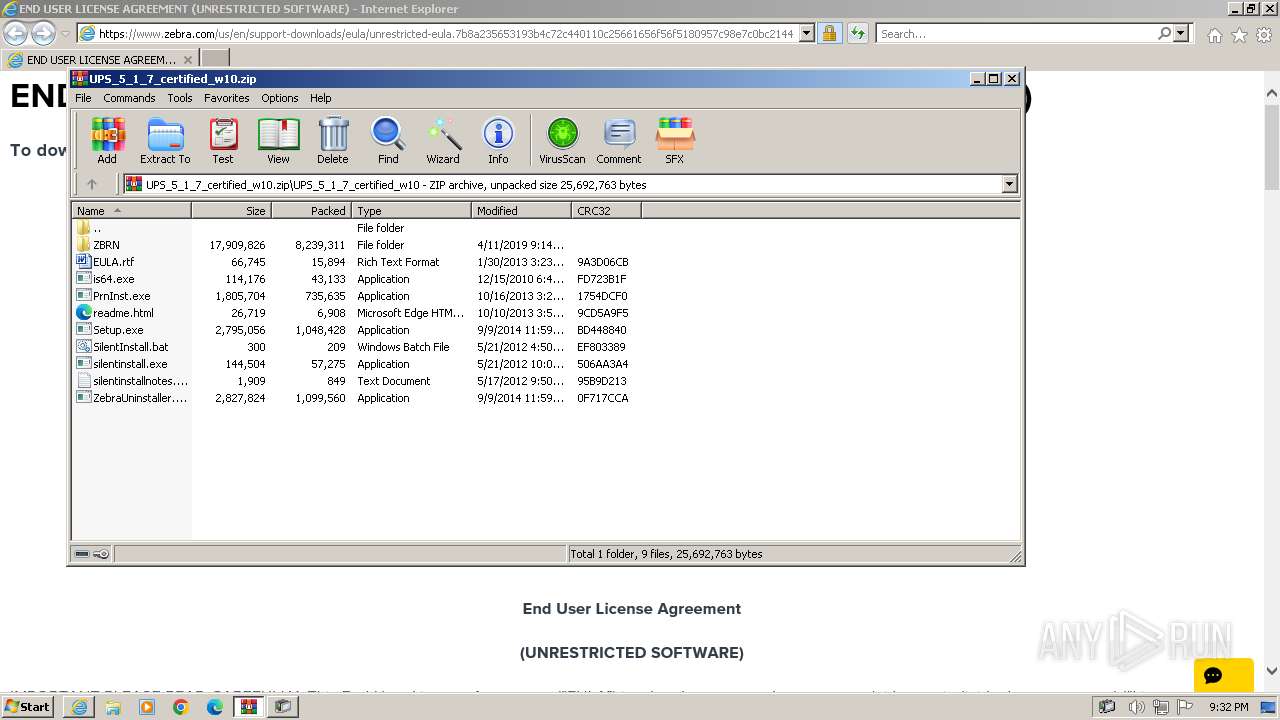Sort by Packed column header
Screen dimensions: 1280x720
[311, 211]
